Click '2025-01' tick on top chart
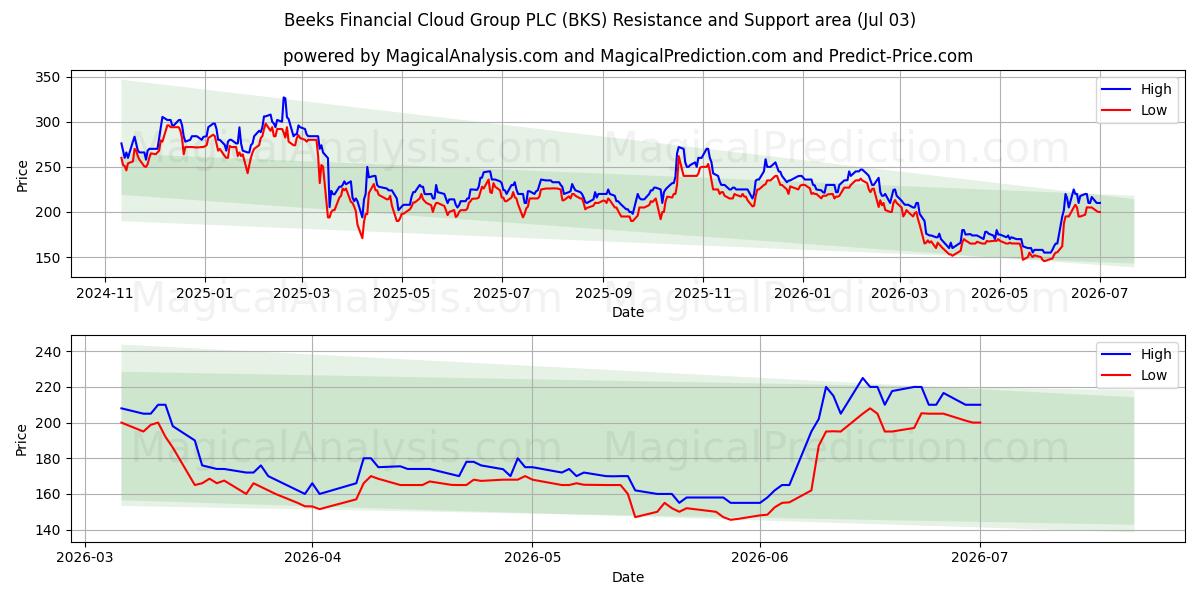Viewport: 1200px width, 600px height. coord(205,294)
